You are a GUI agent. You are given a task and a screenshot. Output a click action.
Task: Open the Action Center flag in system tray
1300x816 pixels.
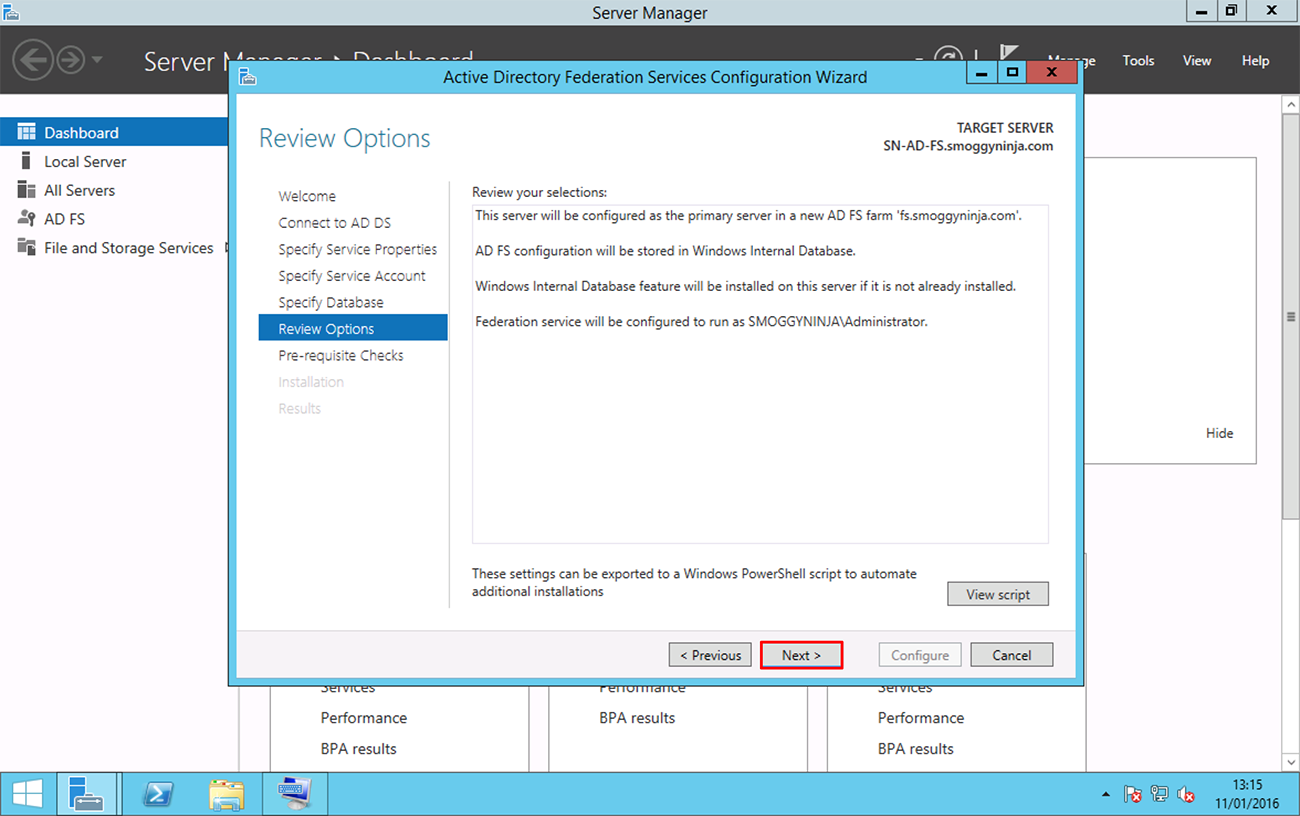1134,793
